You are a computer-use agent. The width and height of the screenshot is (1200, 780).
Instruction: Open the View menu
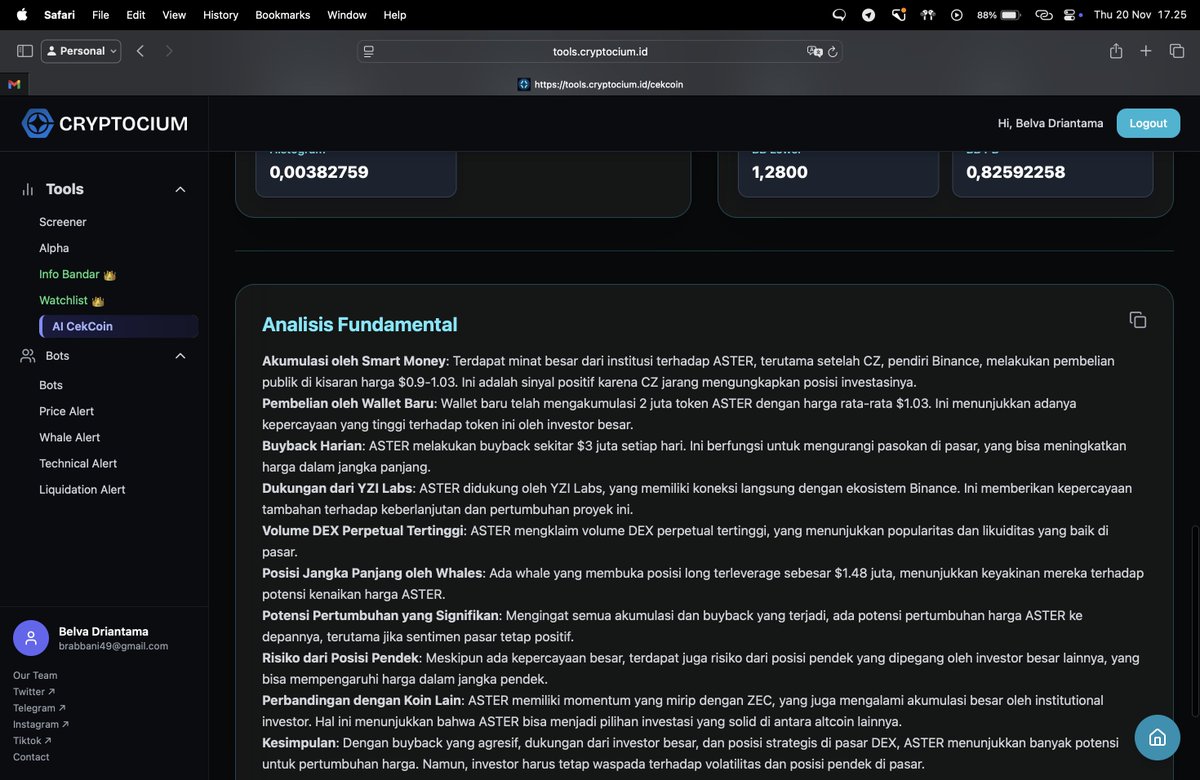point(174,15)
